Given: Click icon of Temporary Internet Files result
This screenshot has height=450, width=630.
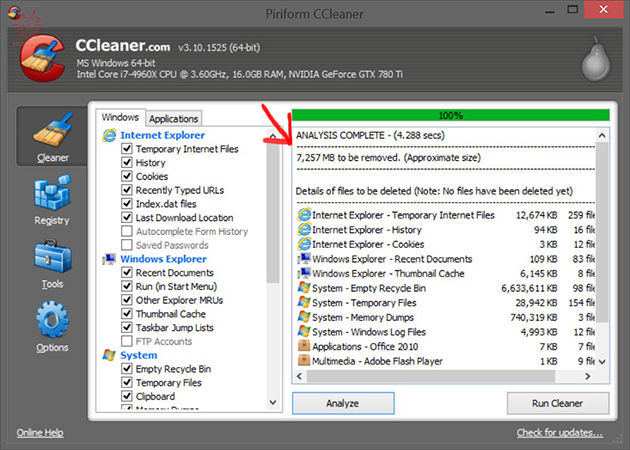Looking at the screenshot, I should click(304, 215).
